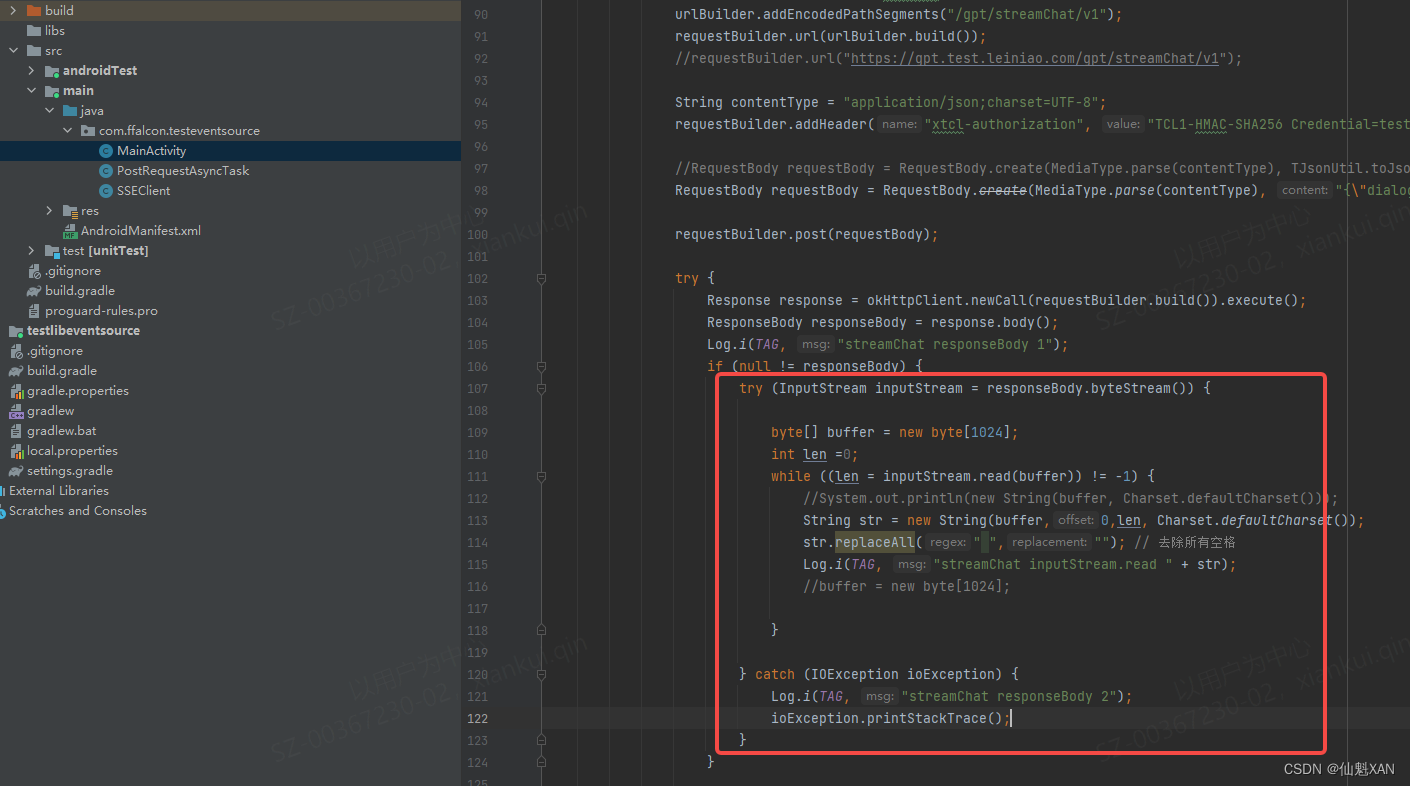Image resolution: width=1410 pixels, height=786 pixels.
Task: Fold the try block at line 102
Action: (541, 279)
